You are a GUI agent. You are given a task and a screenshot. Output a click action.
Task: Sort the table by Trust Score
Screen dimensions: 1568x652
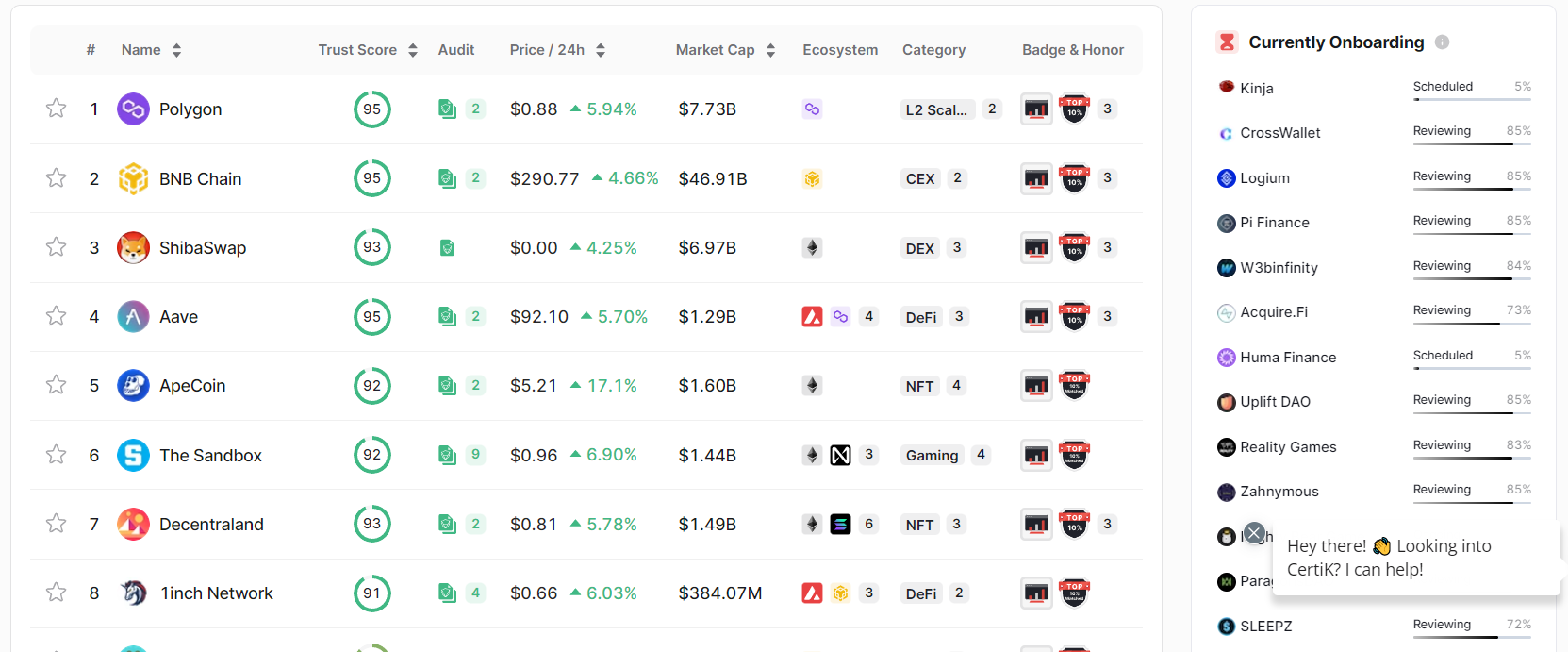pyautogui.click(x=411, y=49)
